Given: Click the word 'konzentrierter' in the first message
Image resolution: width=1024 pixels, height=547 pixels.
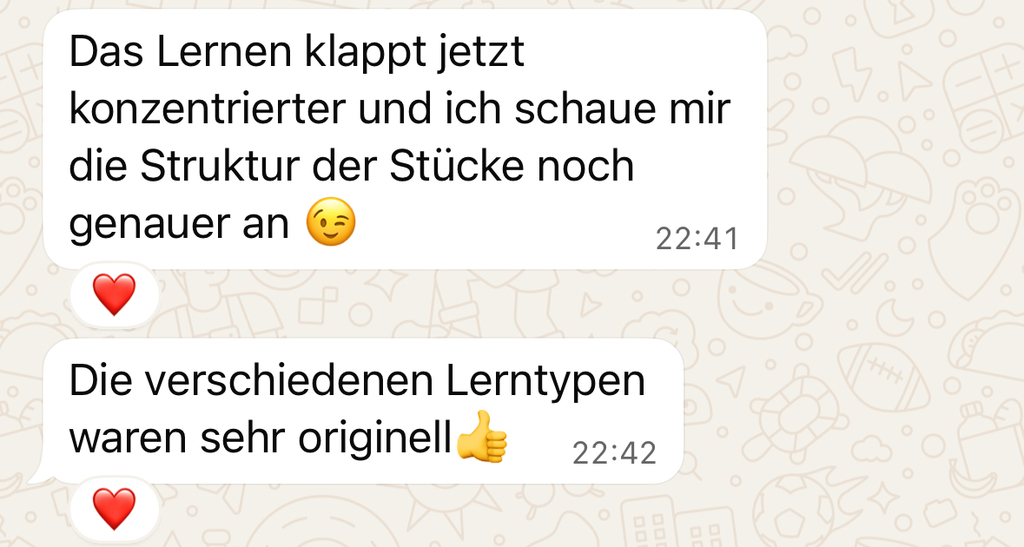Looking at the screenshot, I should (x=207, y=108).
